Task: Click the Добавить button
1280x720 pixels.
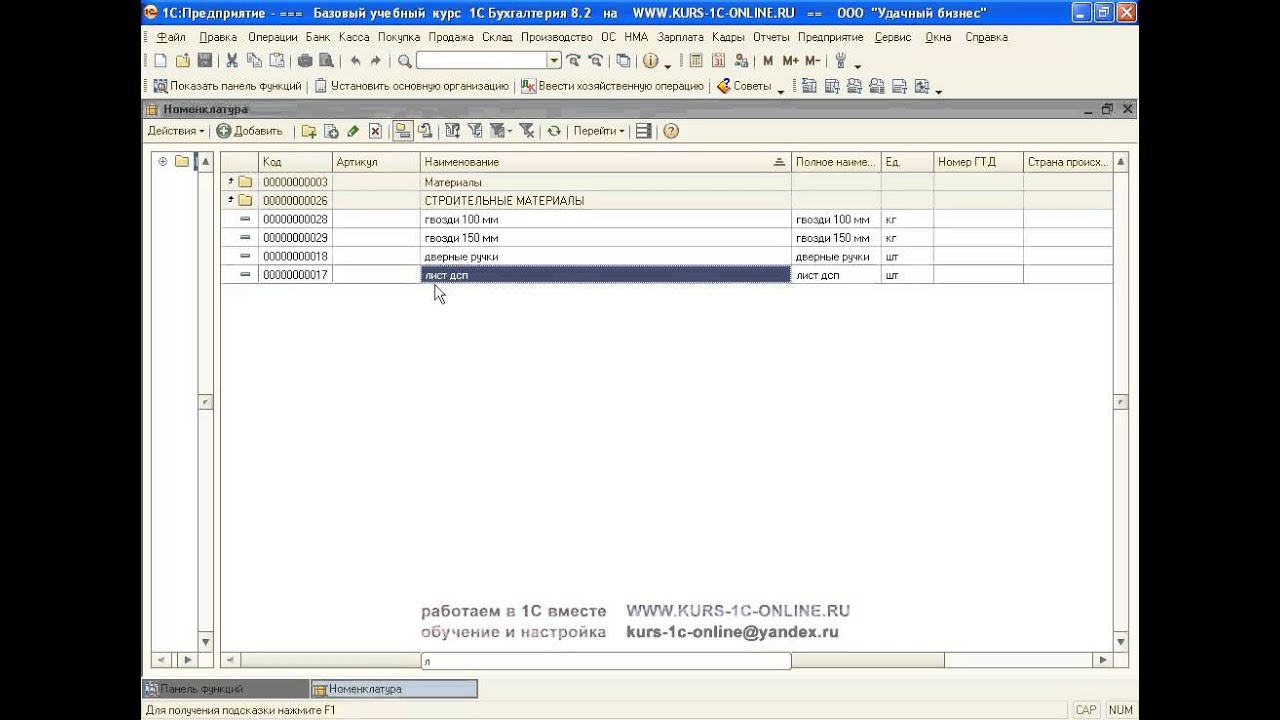Action: 249,131
